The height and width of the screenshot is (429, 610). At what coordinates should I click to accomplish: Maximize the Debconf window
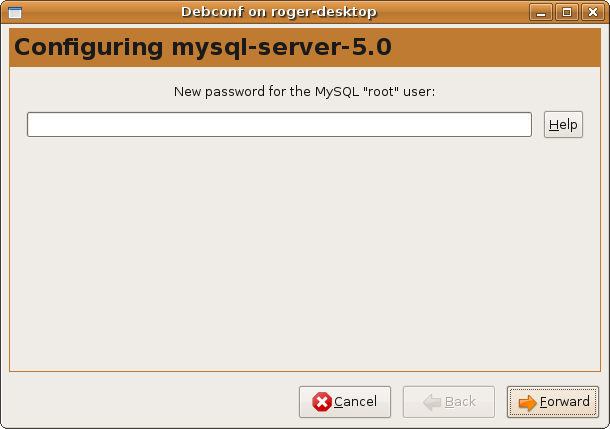[567, 12]
